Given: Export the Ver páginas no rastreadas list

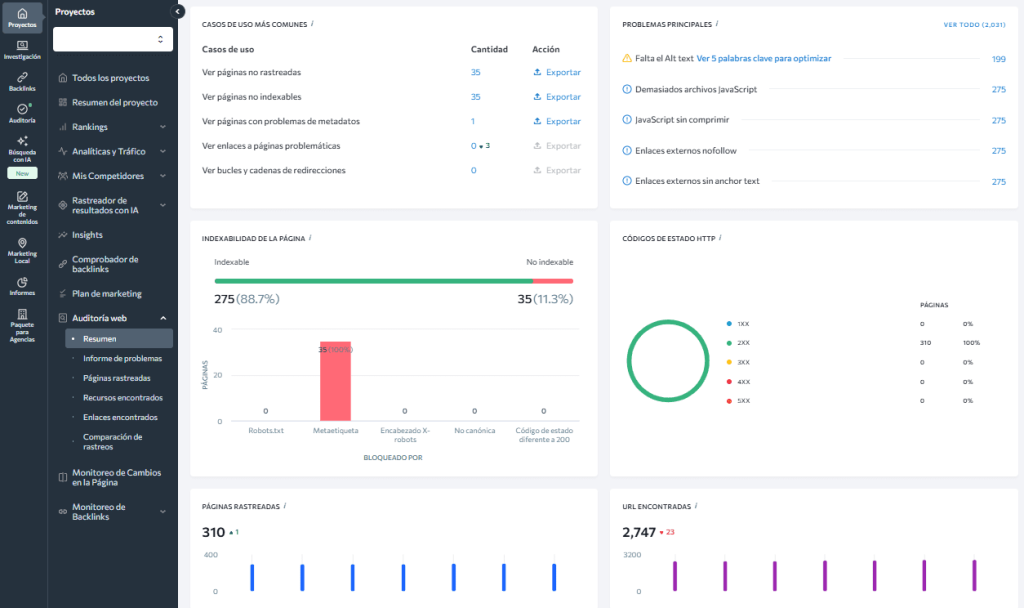Looking at the screenshot, I should point(557,72).
